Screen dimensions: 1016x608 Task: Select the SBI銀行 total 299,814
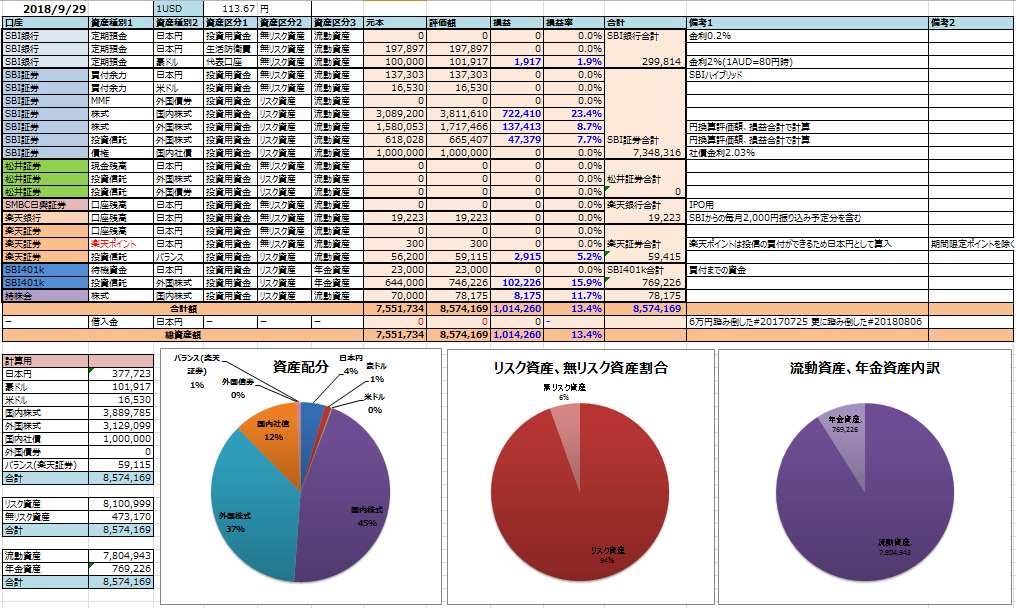coord(645,62)
